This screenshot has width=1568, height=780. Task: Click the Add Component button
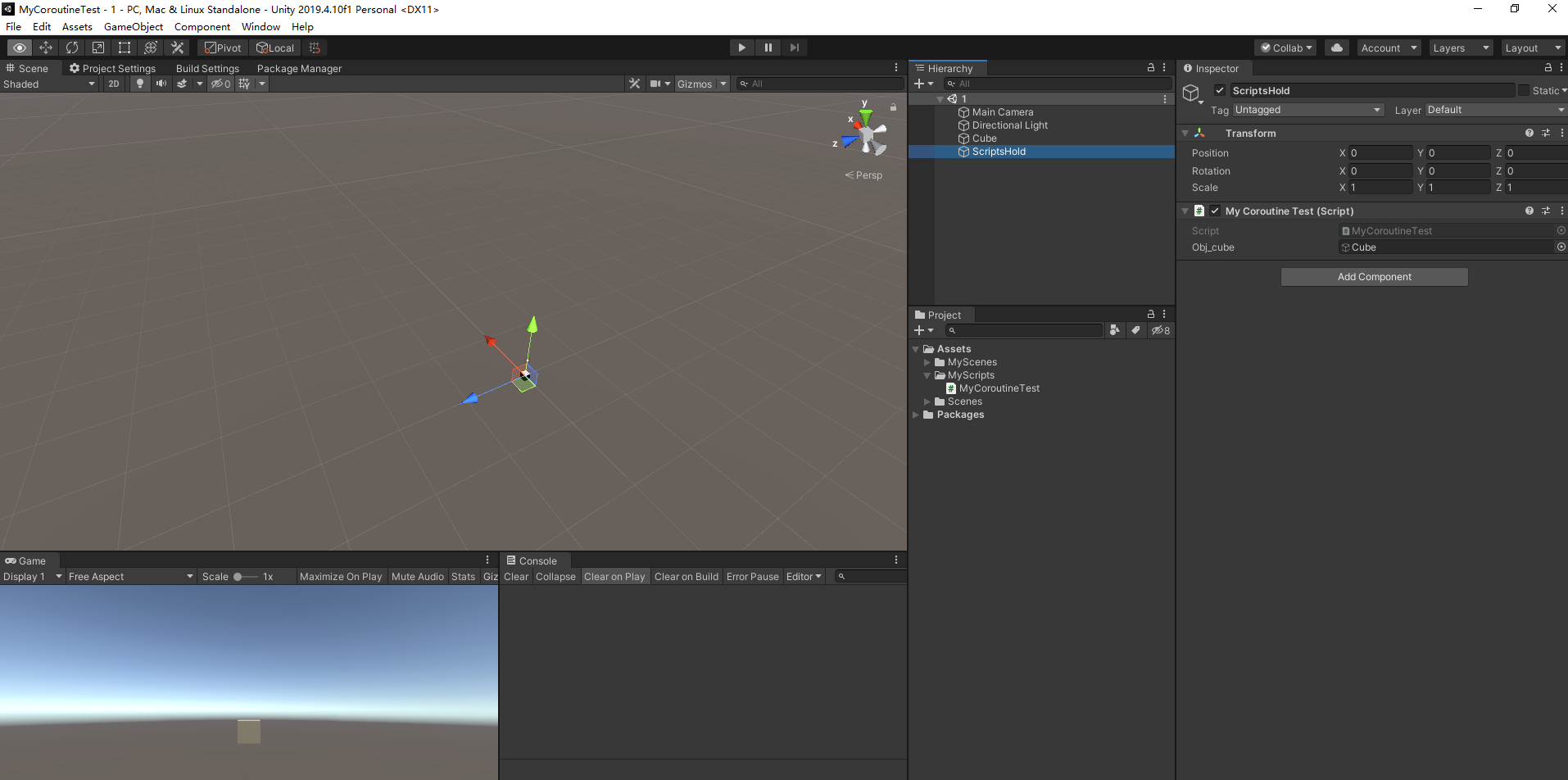point(1375,277)
